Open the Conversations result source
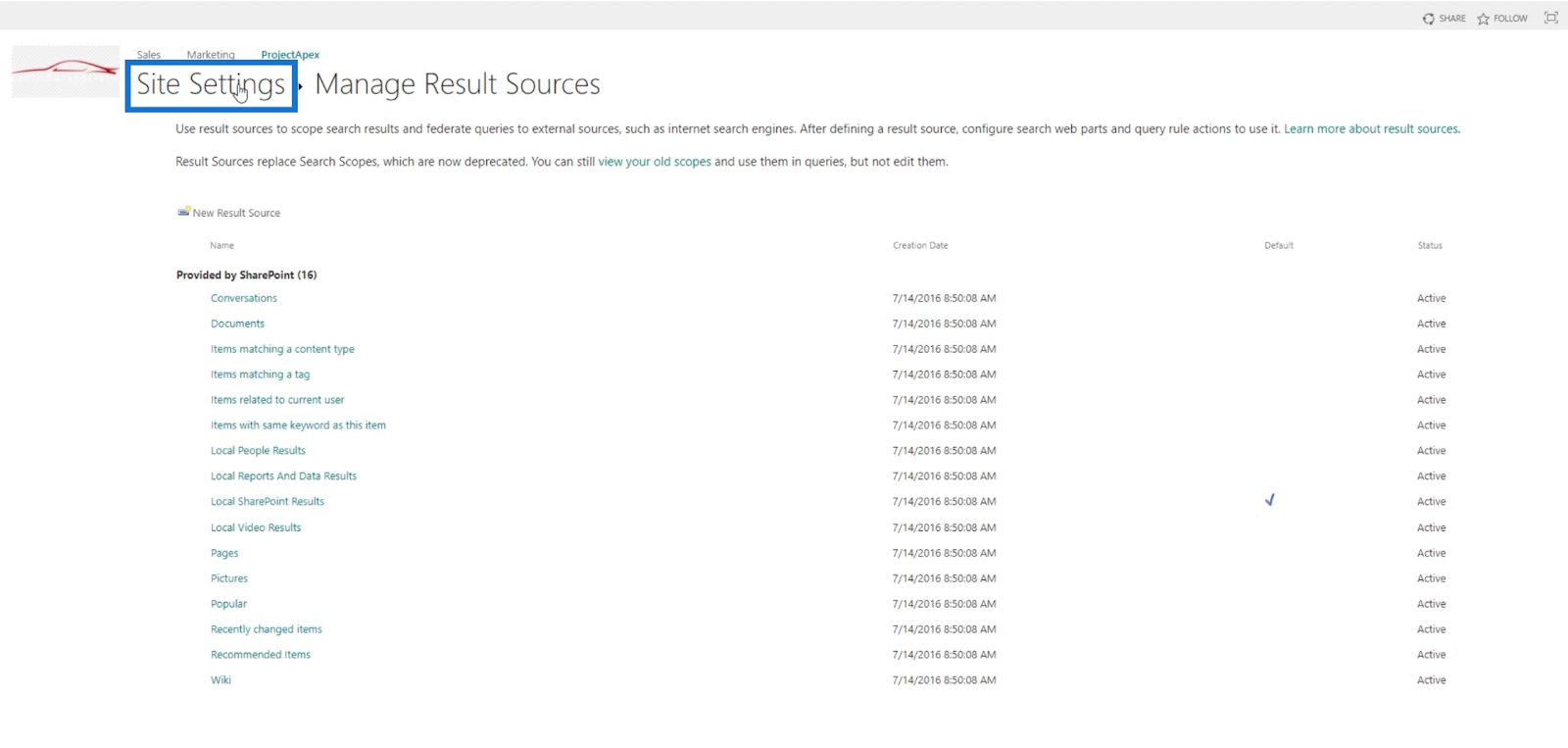This screenshot has width=1568, height=748. click(x=244, y=298)
